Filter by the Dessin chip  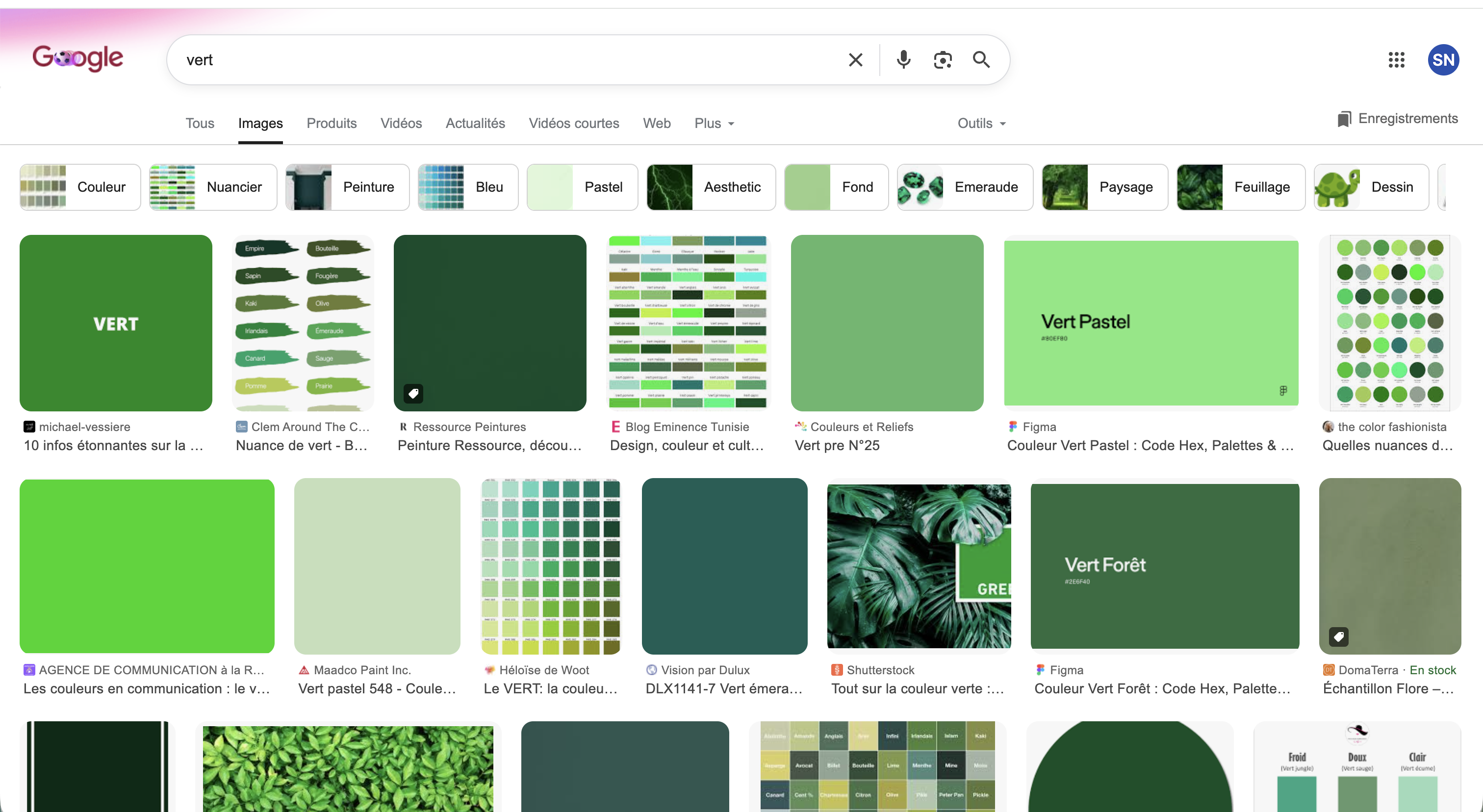point(1371,187)
